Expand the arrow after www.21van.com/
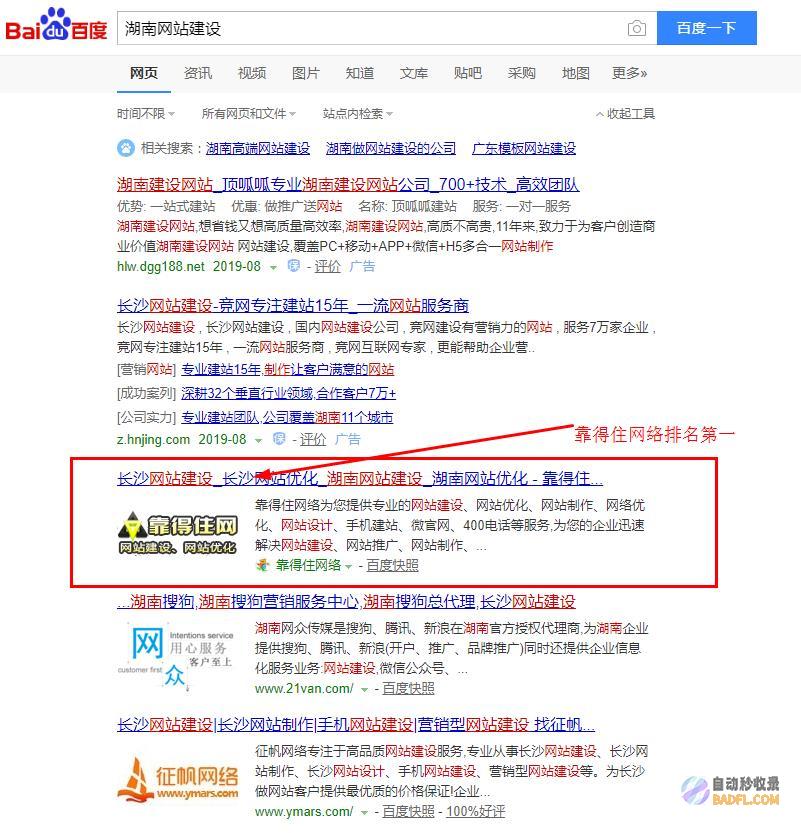Viewport: 801px width, 833px height. pyautogui.click(x=364, y=690)
